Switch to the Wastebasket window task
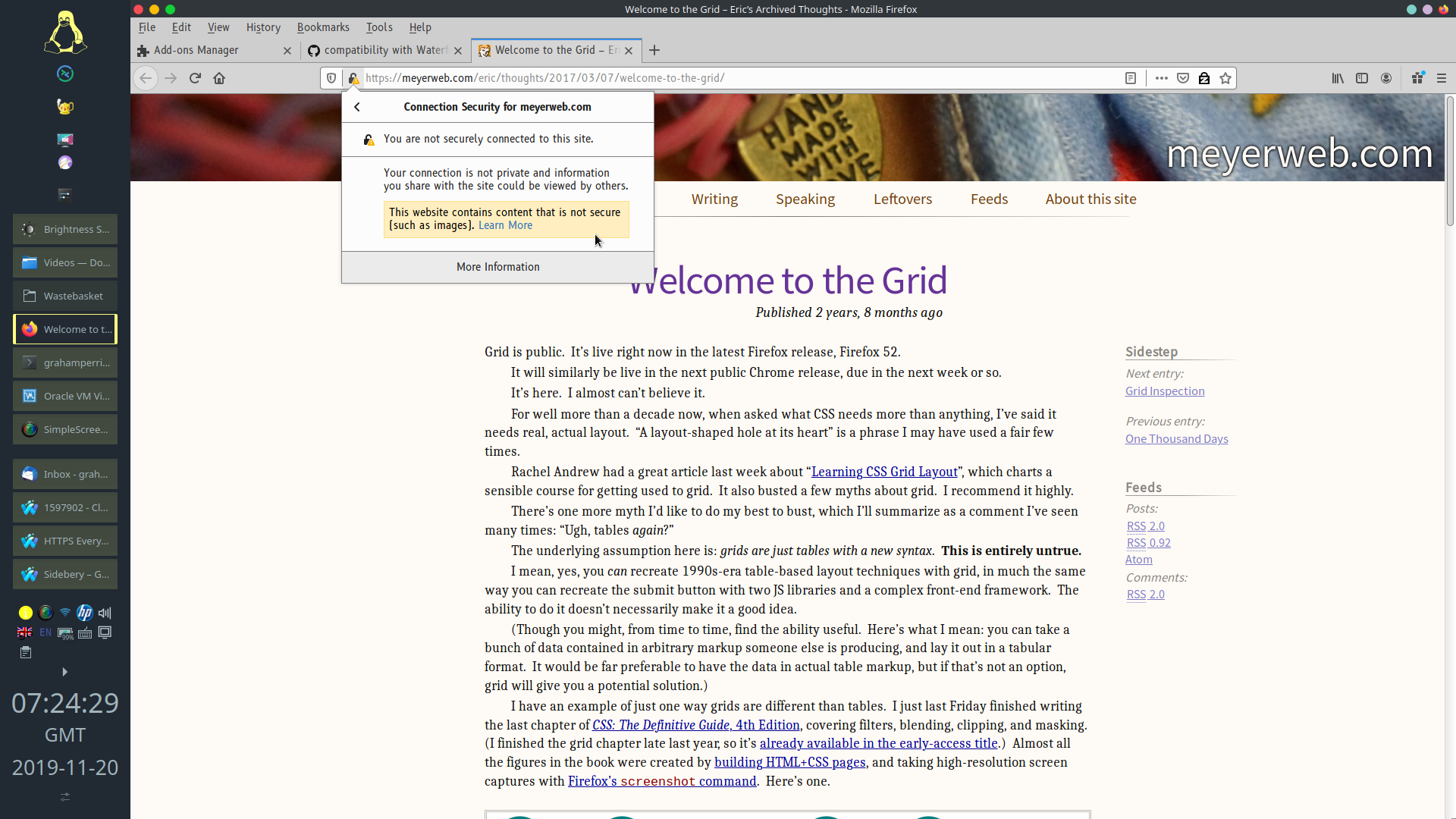The height and width of the screenshot is (819, 1456). [65, 296]
